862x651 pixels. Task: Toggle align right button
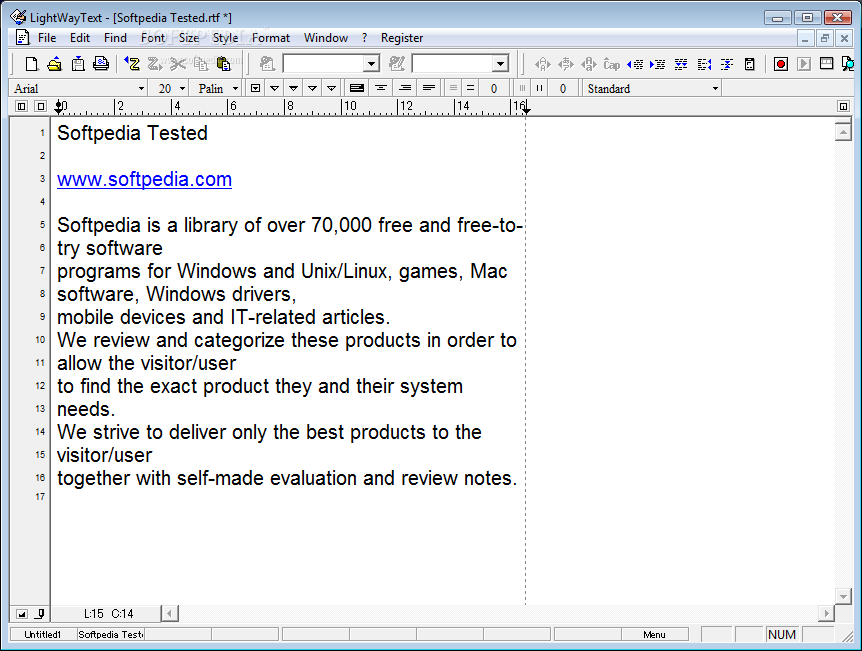pos(405,88)
